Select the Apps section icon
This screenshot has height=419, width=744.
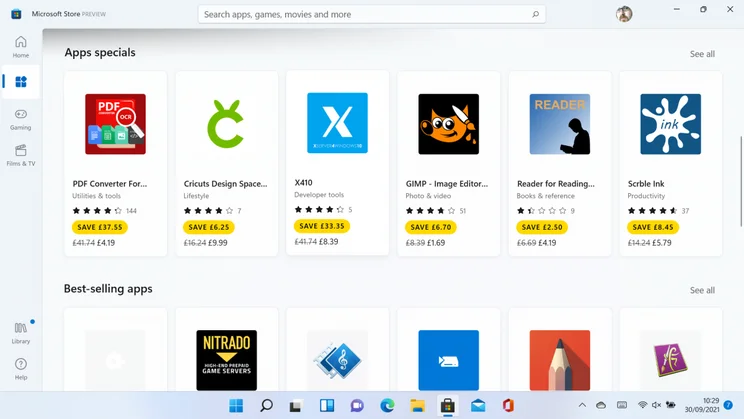click(x=21, y=82)
